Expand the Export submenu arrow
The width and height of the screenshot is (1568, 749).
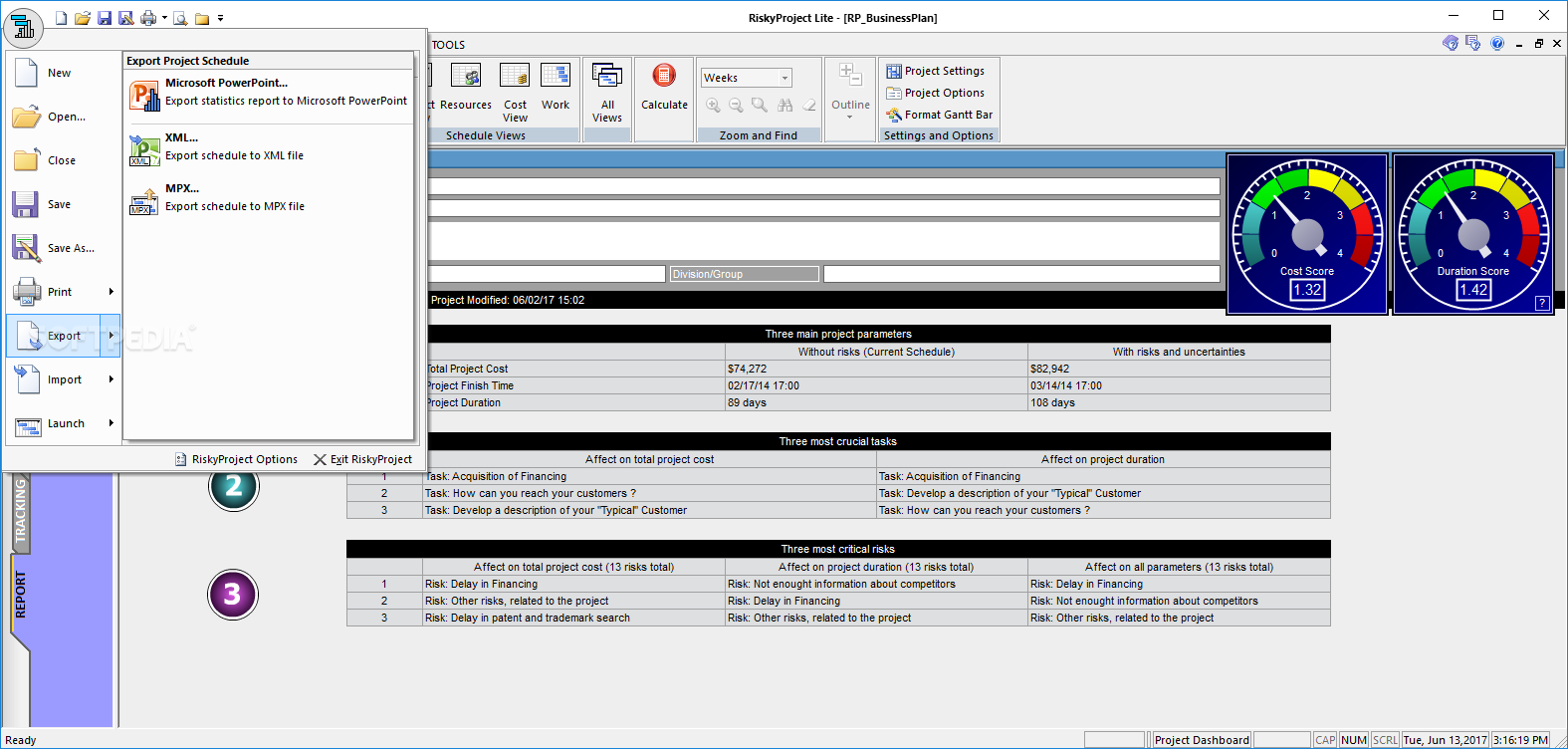point(111,336)
